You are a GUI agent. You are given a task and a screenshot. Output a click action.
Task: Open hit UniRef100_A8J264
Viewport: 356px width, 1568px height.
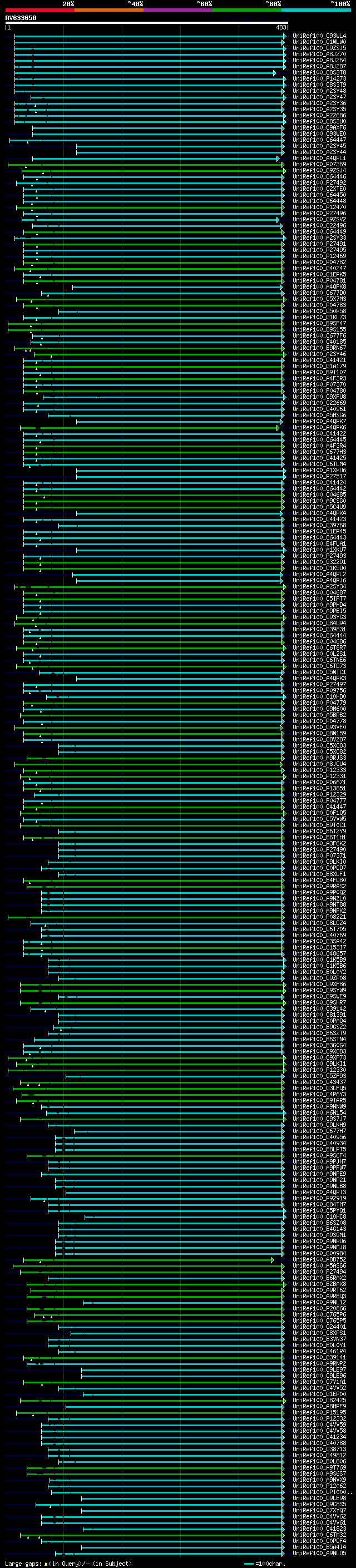(319, 60)
